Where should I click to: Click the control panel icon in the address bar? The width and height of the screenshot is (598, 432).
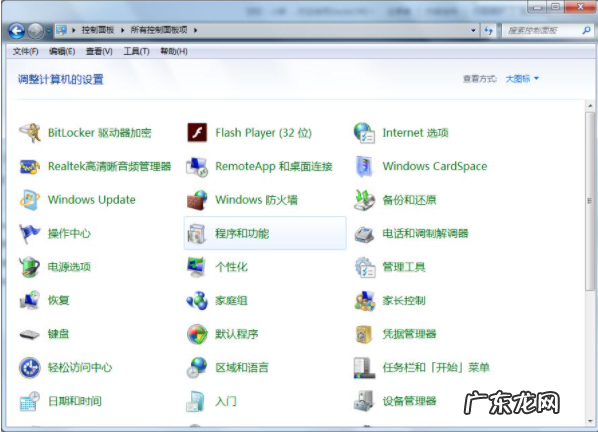pyautogui.click(x=61, y=30)
